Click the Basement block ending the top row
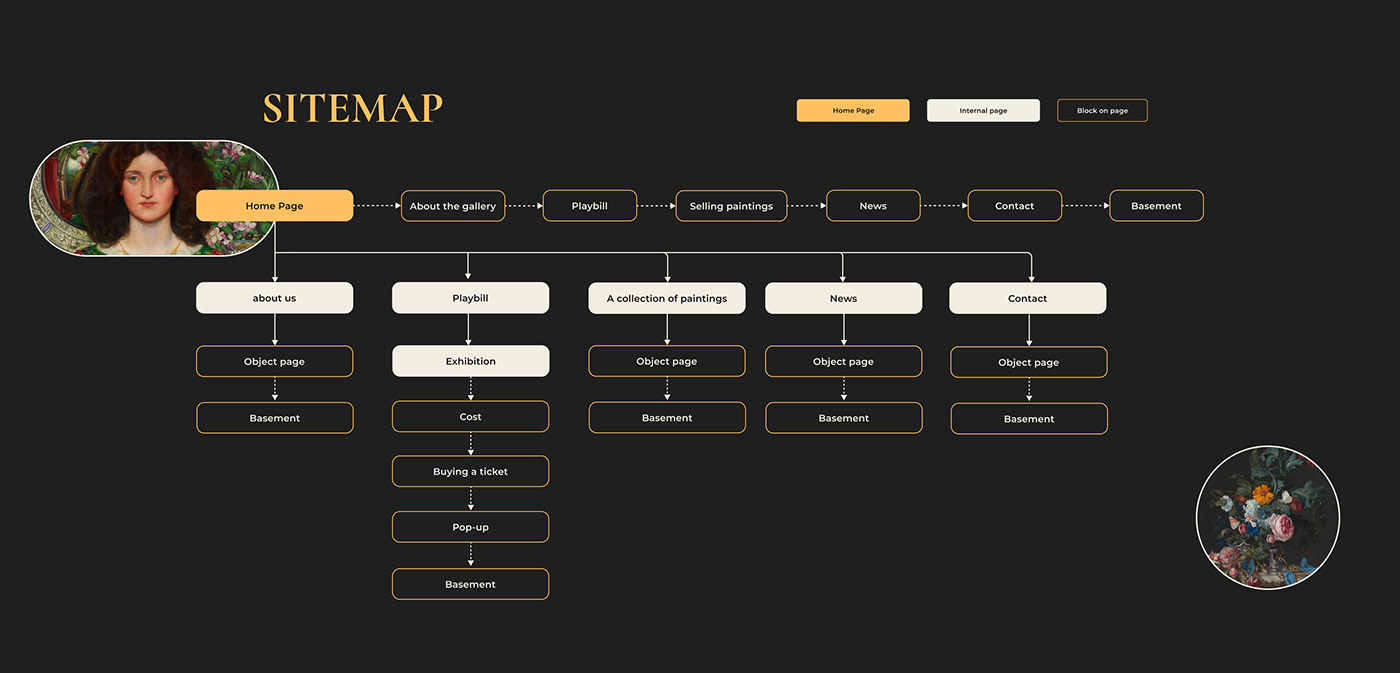Viewport: 1400px width, 673px height. (x=1156, y=206)
